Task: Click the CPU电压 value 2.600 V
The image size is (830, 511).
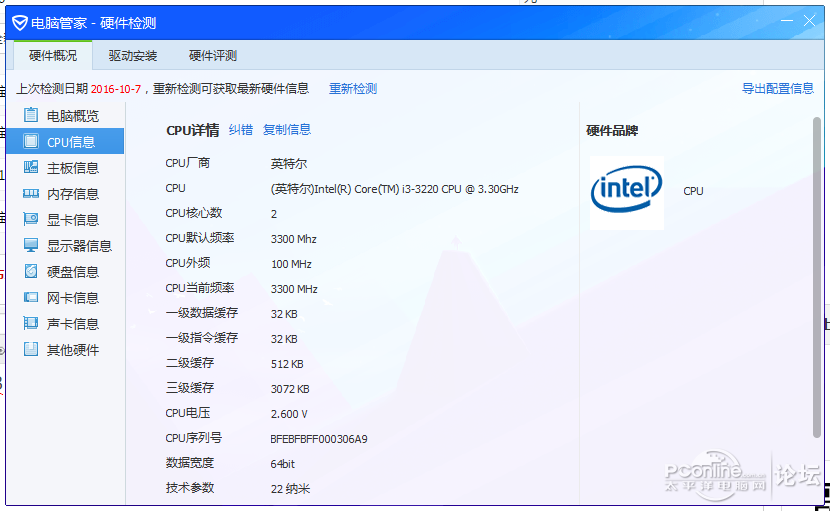Action: (x=289, y=414)
